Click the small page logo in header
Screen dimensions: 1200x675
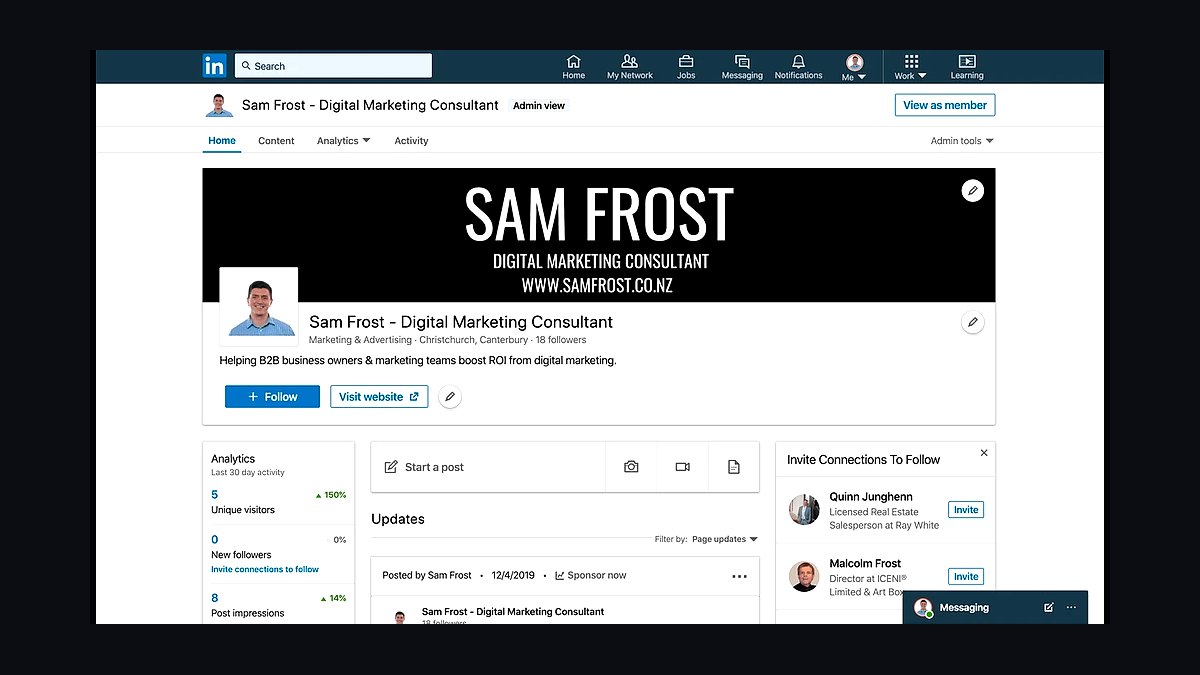tap(219, 105)
